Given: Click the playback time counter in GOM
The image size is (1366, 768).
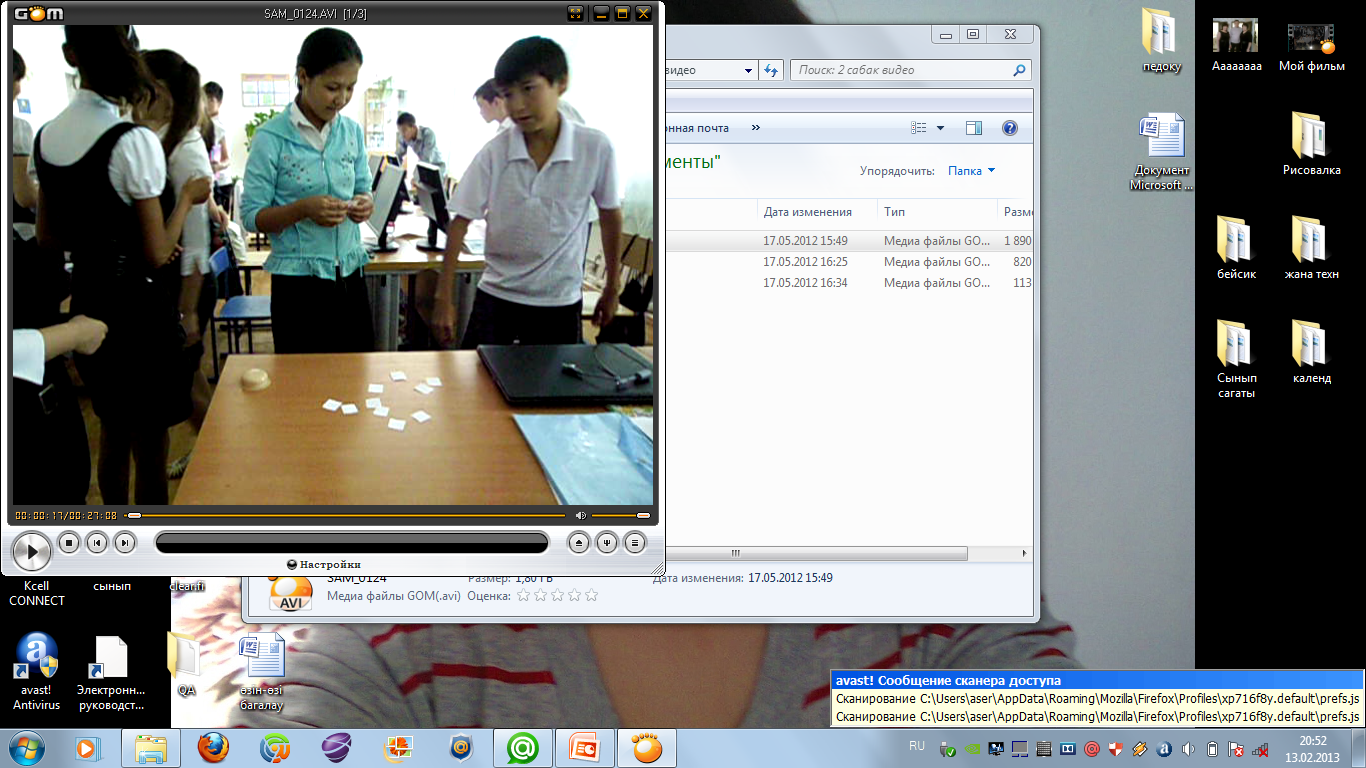Looking at the screenshot, I should 66,516.
